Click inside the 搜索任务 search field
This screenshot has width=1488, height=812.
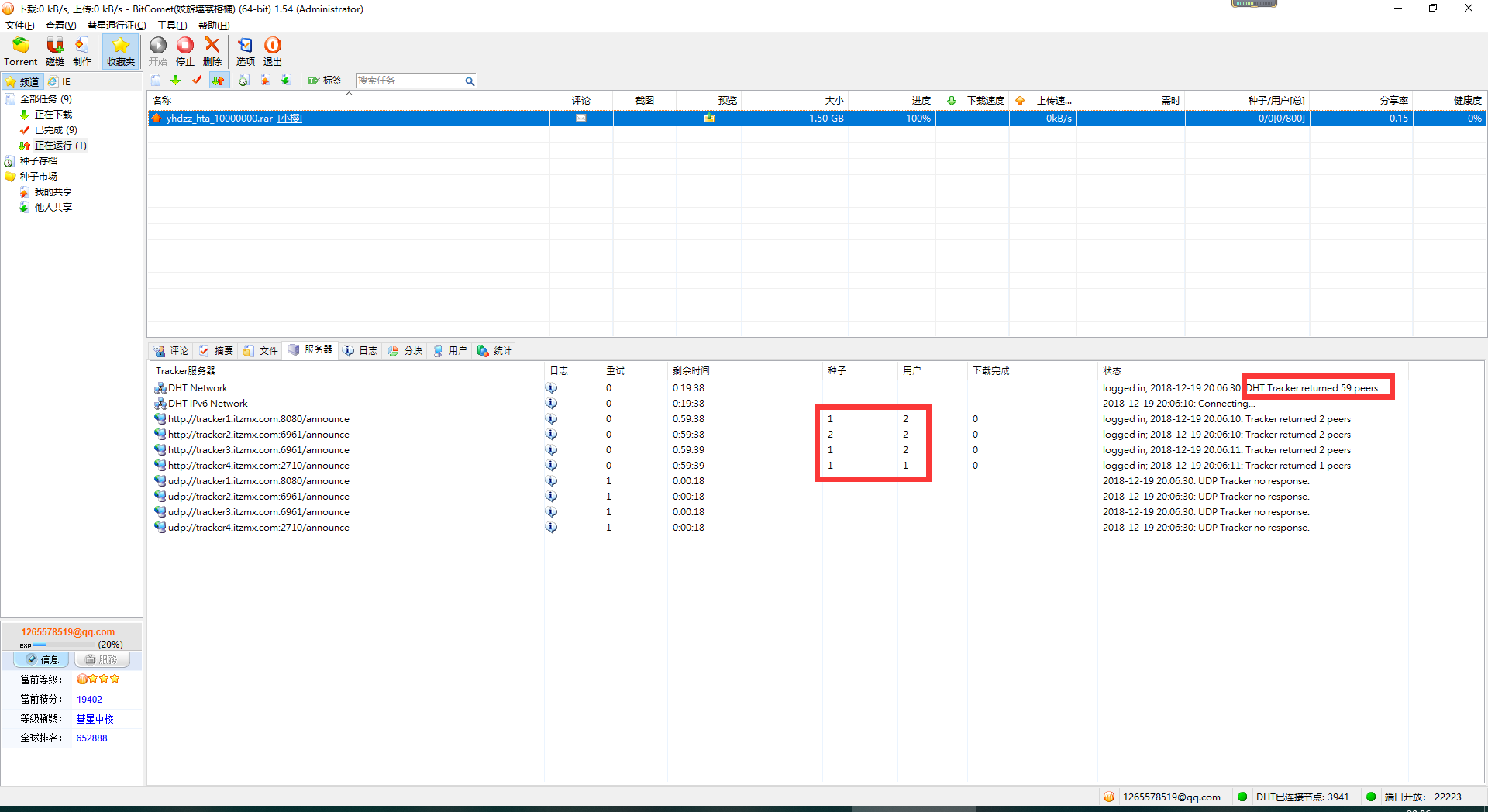click(407, 81)
